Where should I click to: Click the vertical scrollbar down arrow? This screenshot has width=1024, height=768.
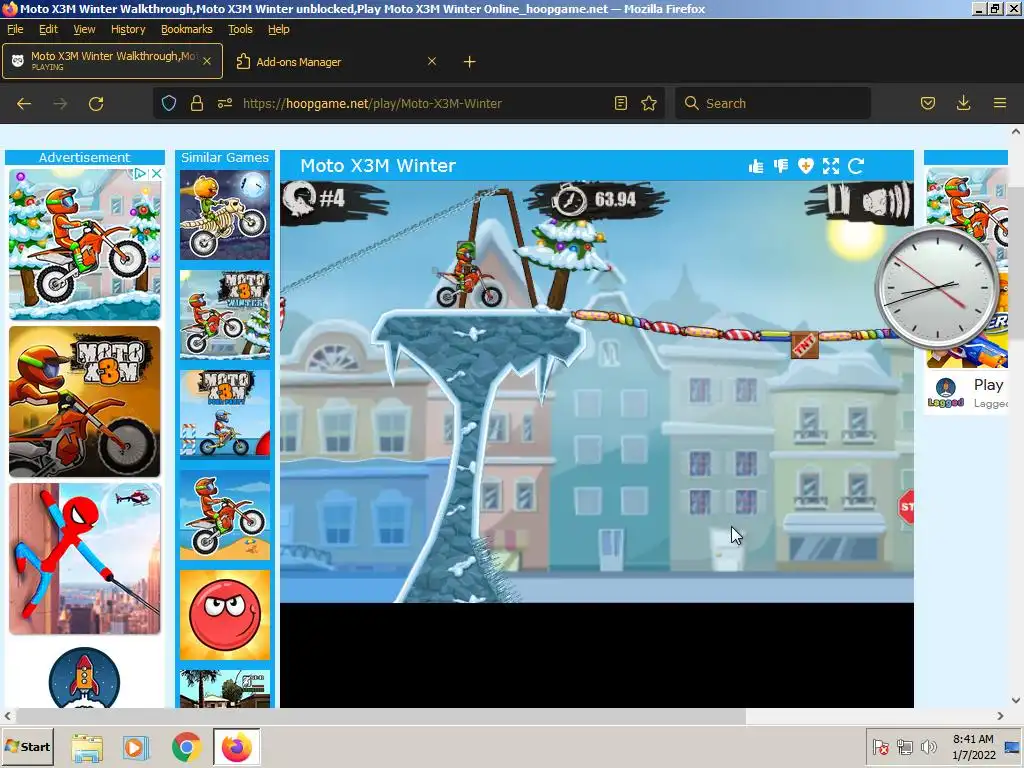1016,700
